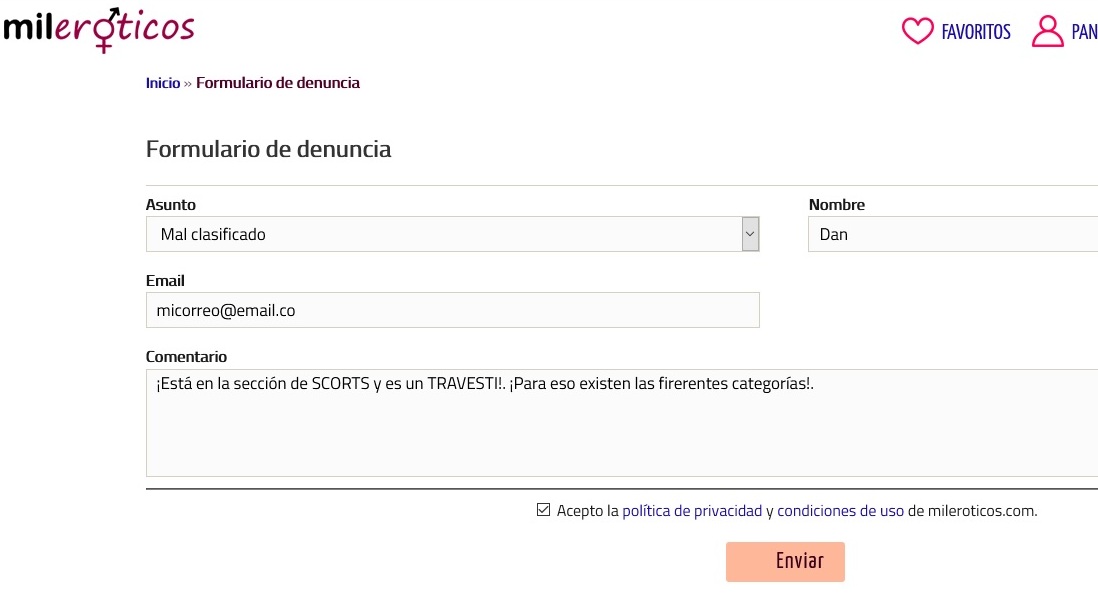Click into the Email input field

tap(452, 310)
